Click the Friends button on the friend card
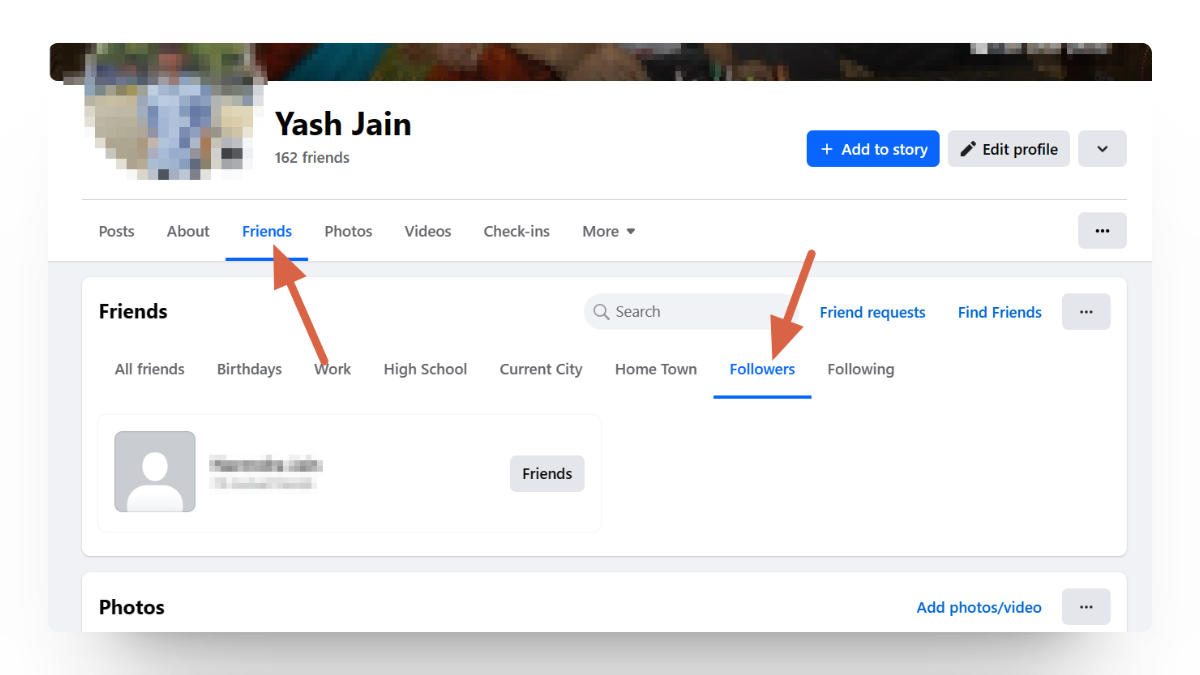The width and height of the screenshot is (1200, 675). click(x=547, y=473)
